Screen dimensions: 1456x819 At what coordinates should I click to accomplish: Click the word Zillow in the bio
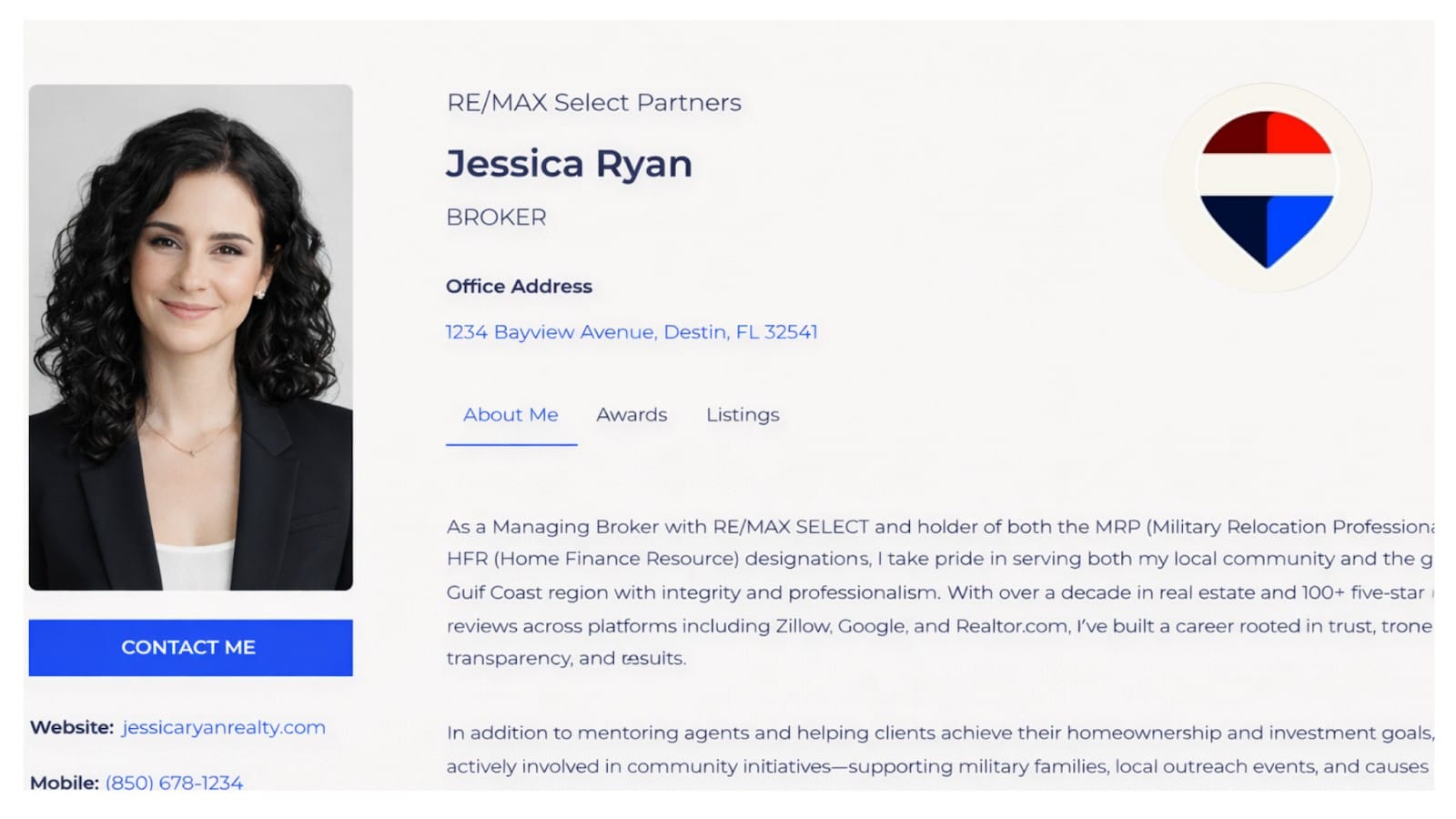pos(802,626)
